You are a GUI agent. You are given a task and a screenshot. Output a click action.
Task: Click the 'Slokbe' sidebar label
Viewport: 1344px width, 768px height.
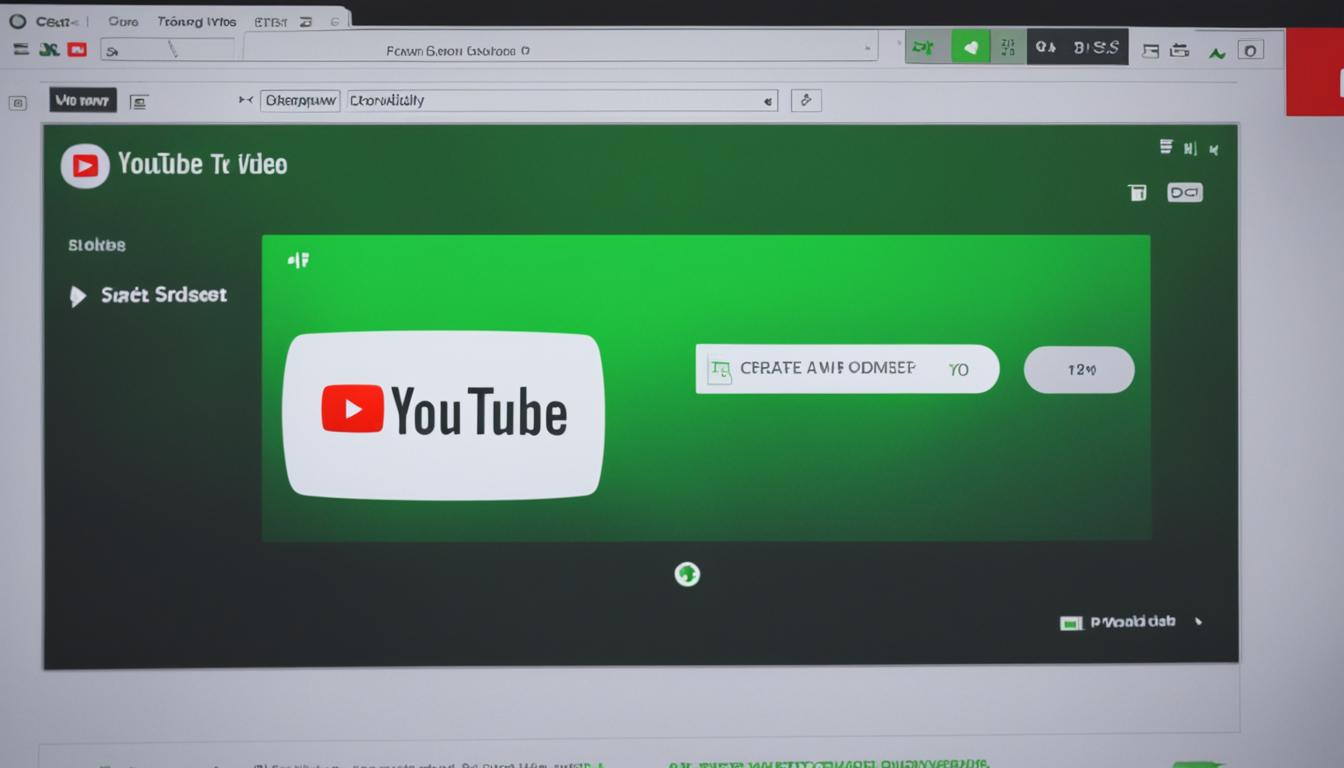click(x=97, y=245)
